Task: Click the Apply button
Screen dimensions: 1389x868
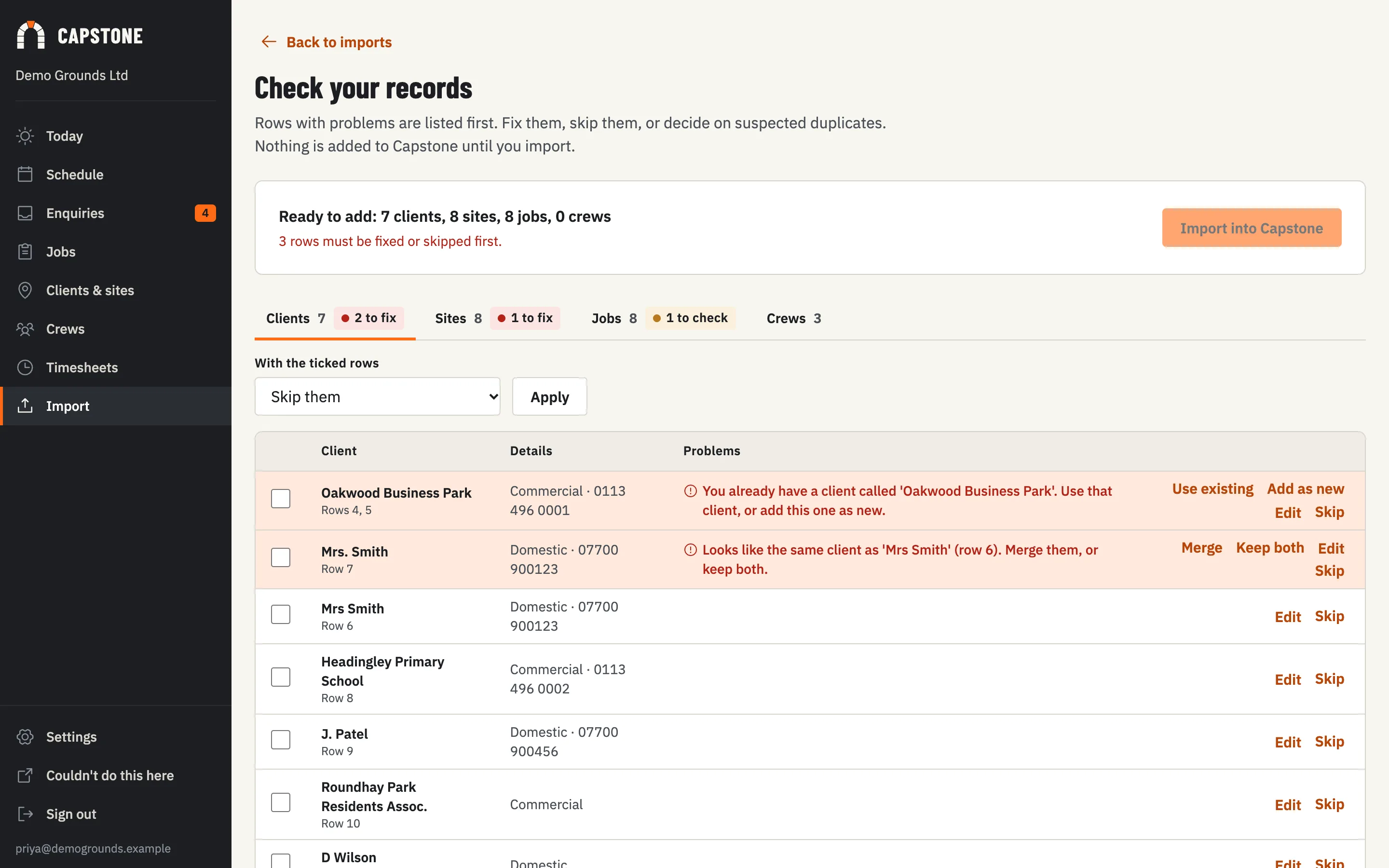Action: 549,397
